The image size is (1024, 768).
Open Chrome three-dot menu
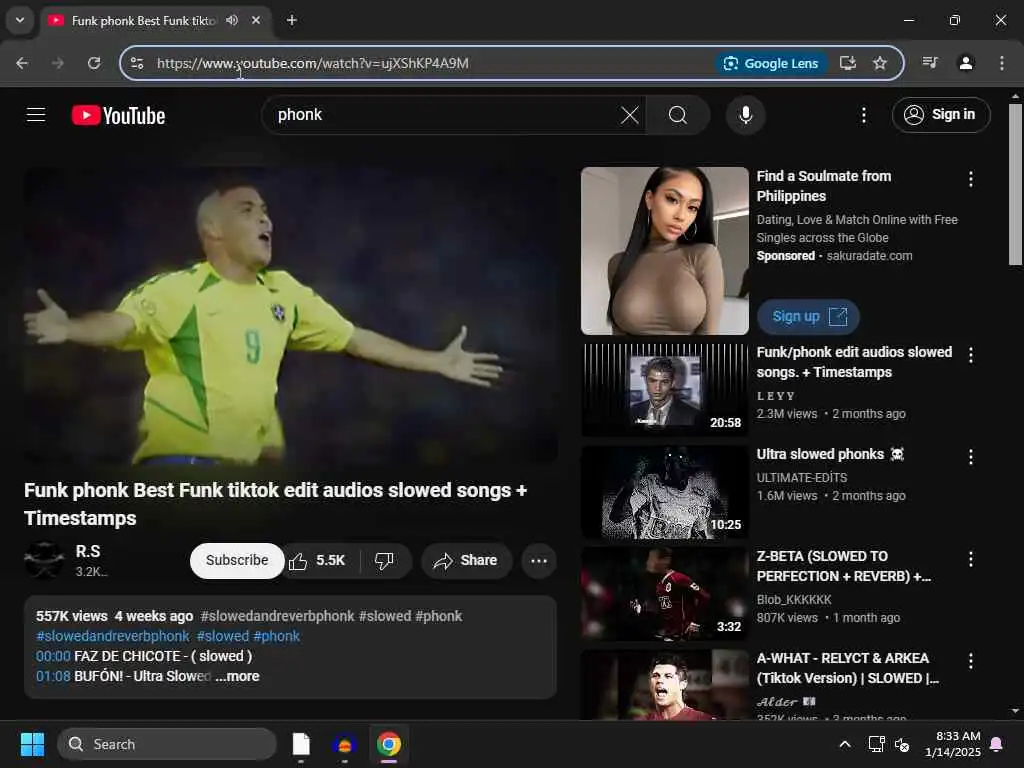pyautogui.click(x=1002, y=63)
